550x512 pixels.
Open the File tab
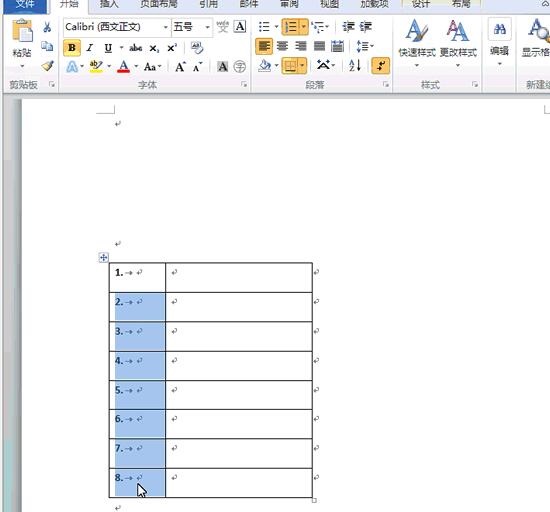pyautogui.click(x=25, y=5)
